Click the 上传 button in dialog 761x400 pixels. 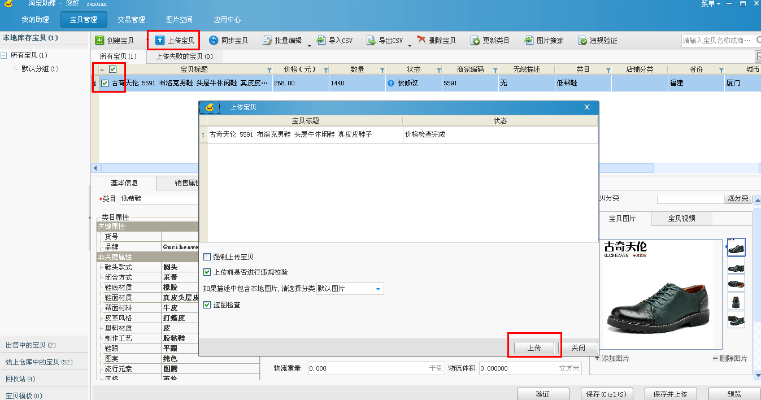pyautogui.click(x=534, y=348)
